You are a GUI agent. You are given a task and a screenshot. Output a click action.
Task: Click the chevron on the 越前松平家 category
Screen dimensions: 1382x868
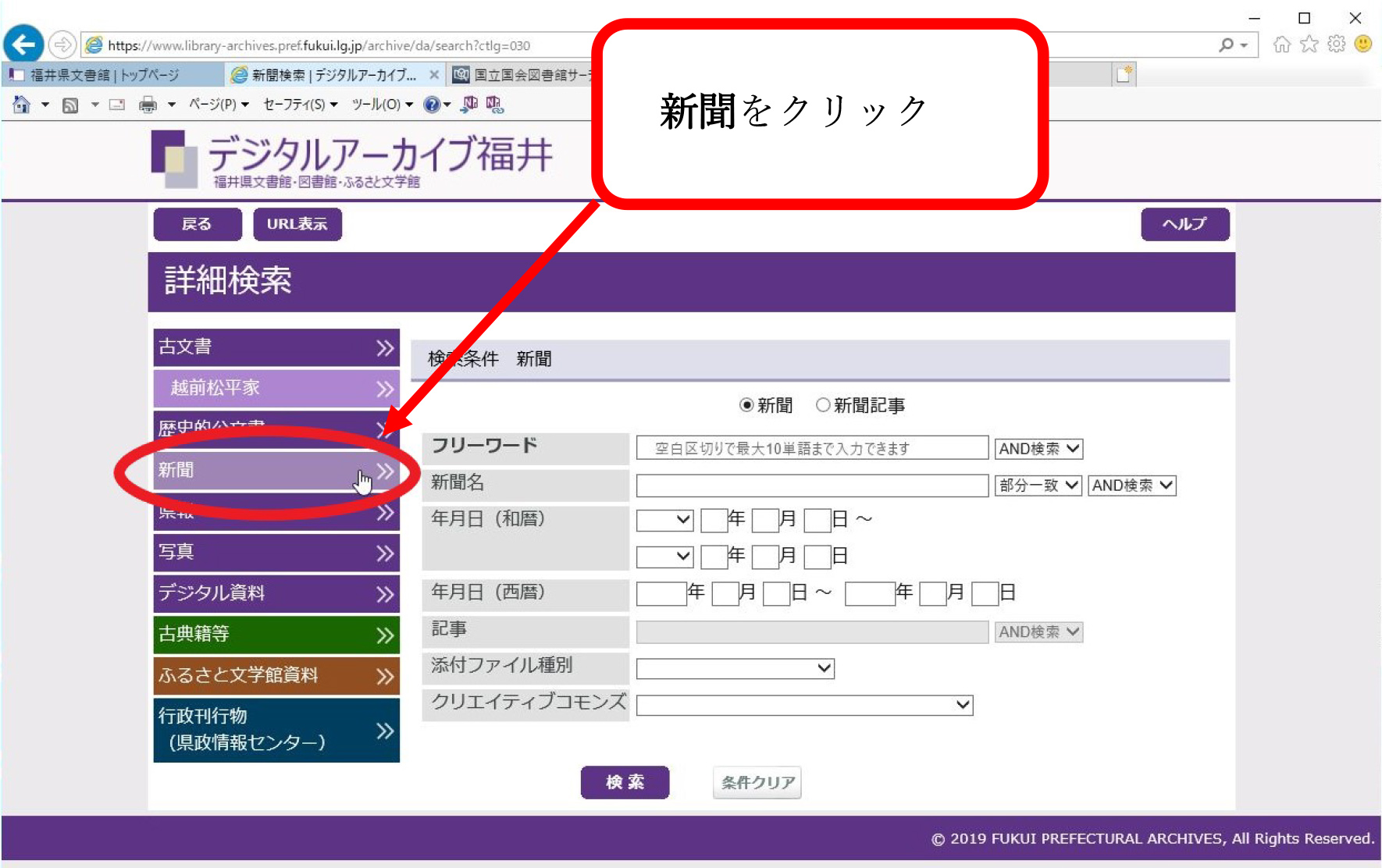tap(385, 389)
